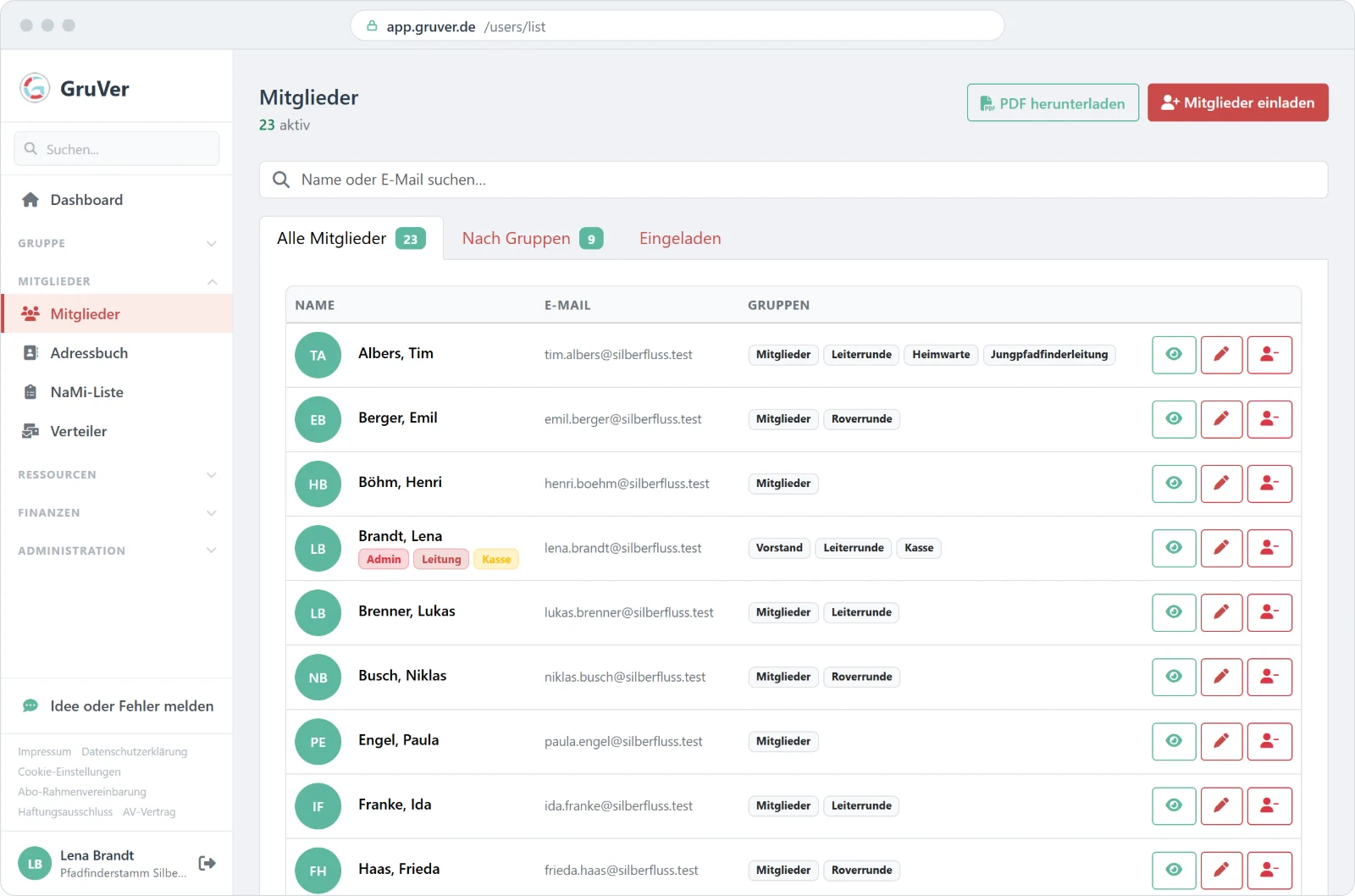Open the Dashboard home icon
This screenshot has height=896, width=1355.
30,200
